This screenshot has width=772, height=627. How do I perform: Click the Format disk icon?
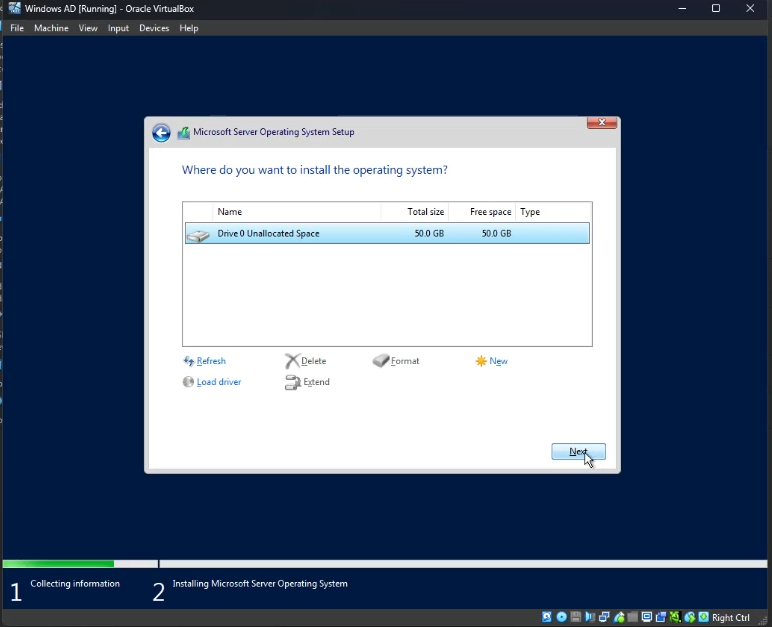[x=381, y=361]
